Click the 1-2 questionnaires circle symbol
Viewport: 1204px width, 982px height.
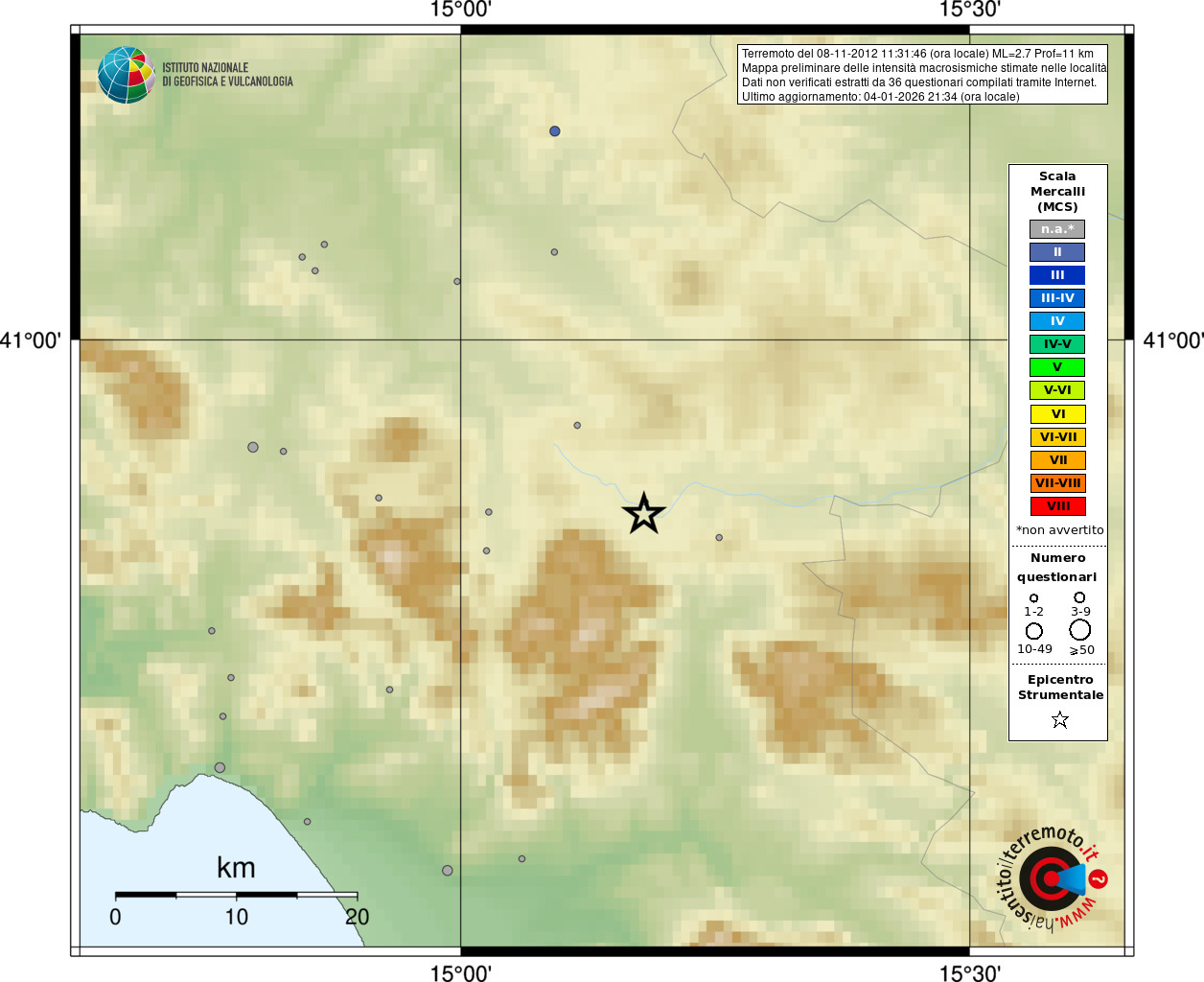(x=1033, y=597)
